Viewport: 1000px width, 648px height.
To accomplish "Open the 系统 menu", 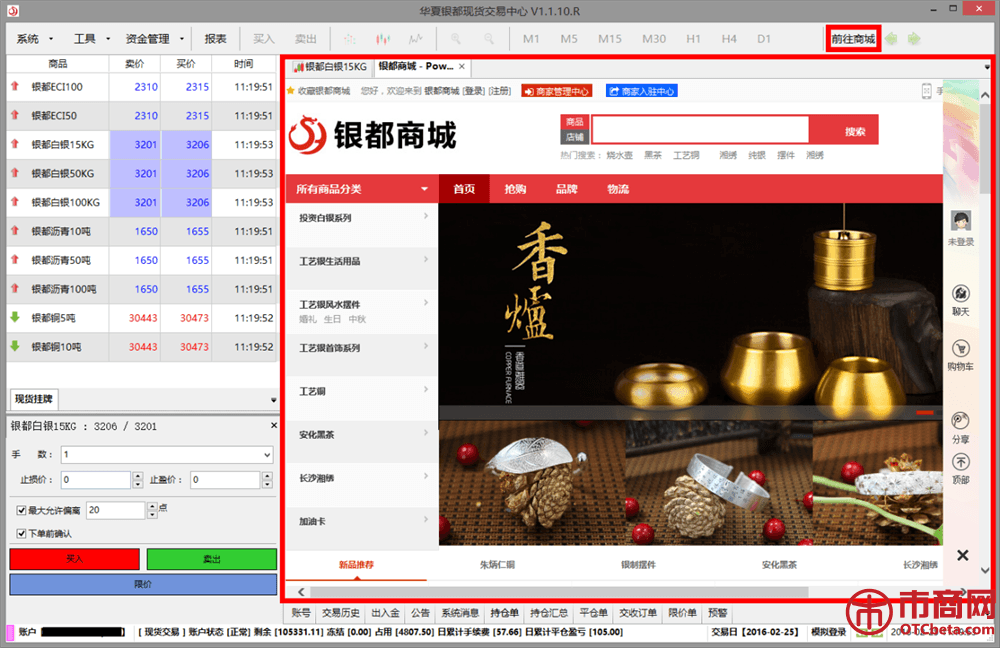I will click(33, 39).
